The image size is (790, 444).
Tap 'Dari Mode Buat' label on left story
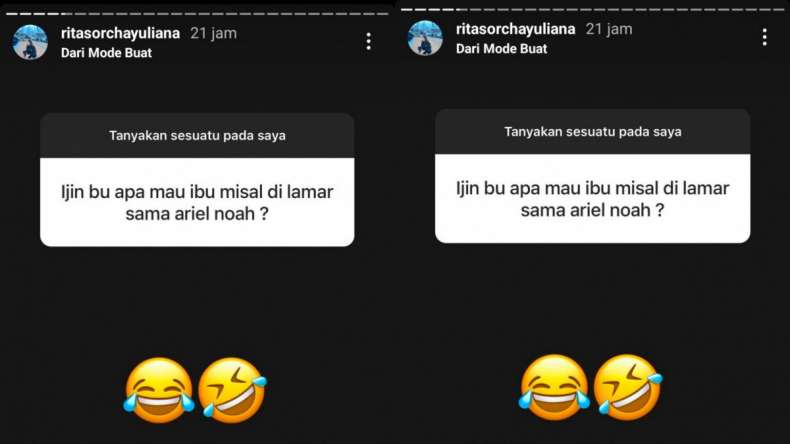click(106, 53)
